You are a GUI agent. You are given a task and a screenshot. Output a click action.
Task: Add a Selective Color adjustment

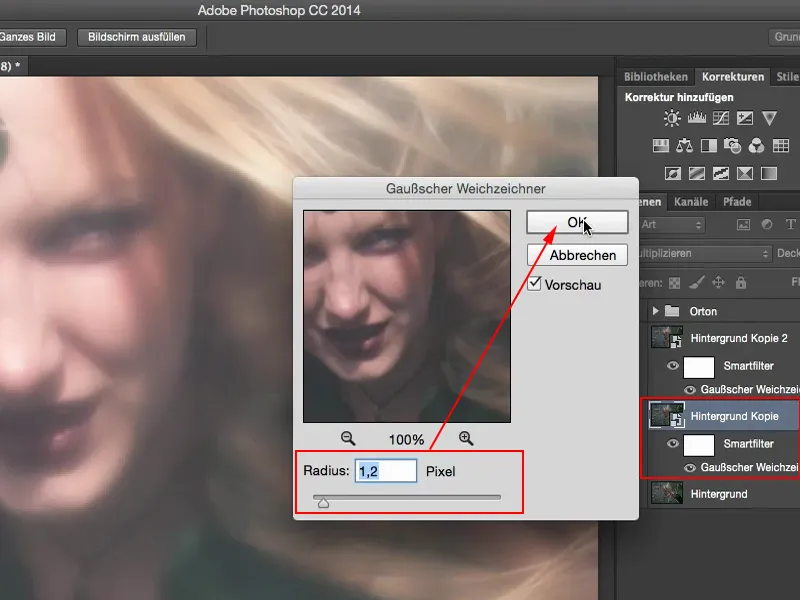(x=744, y=173)
